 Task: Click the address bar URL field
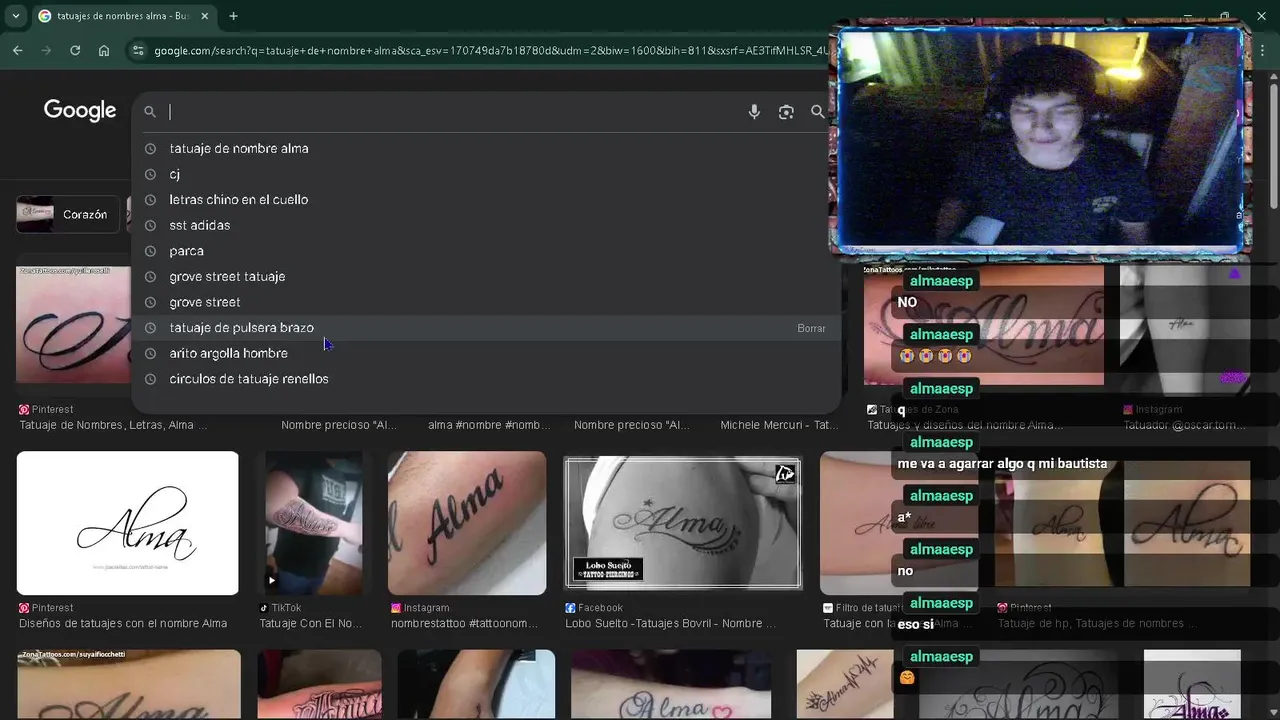(490, 50)
